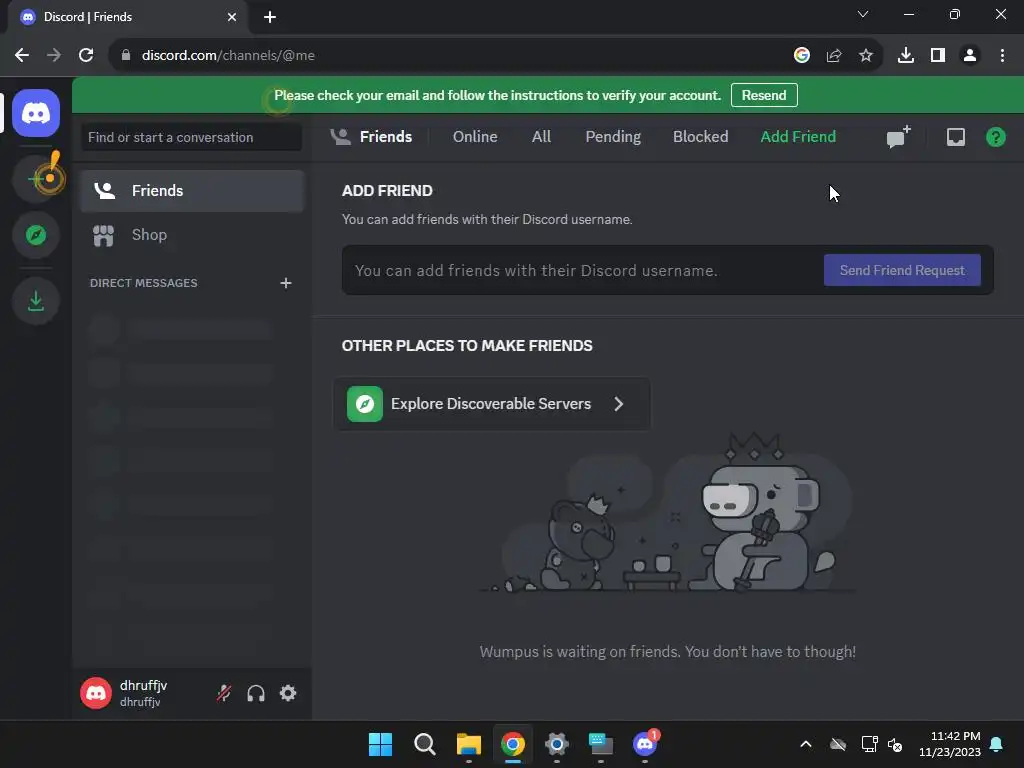
Task: Click the green Help question mark icon
Action: 995,137
